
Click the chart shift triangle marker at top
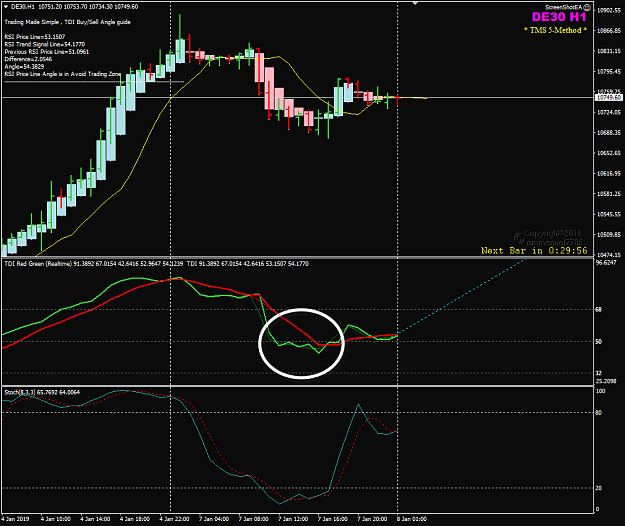(x=415, y=3)
